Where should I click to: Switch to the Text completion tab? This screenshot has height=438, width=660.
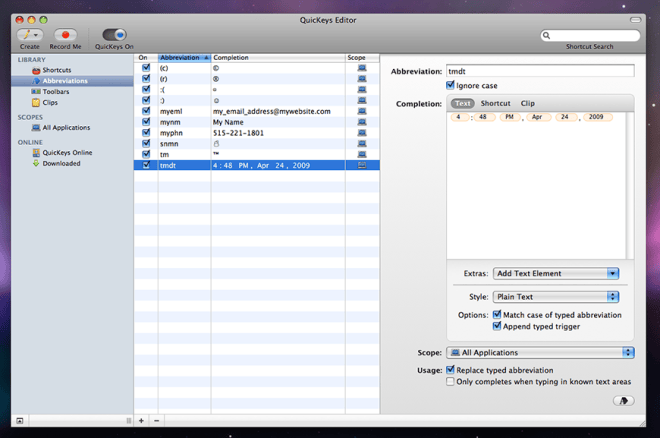[x=463, y=103]
